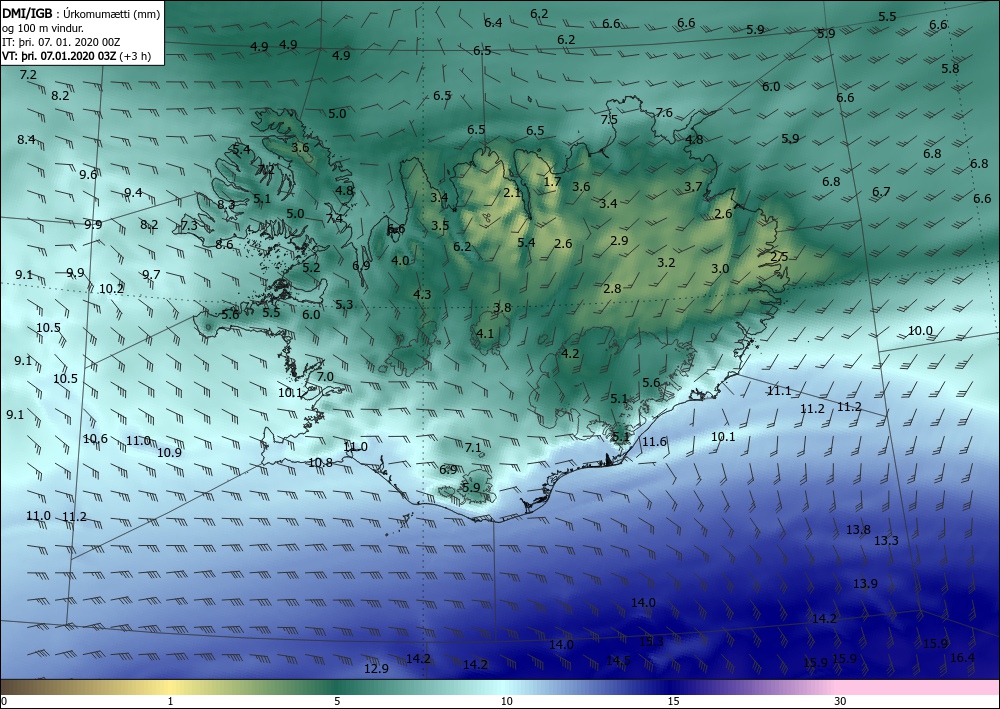Image resolution: width=1000 pixels, height=709 pixels.
Task: Select the map value 10.8
Action: coord(320,462)
